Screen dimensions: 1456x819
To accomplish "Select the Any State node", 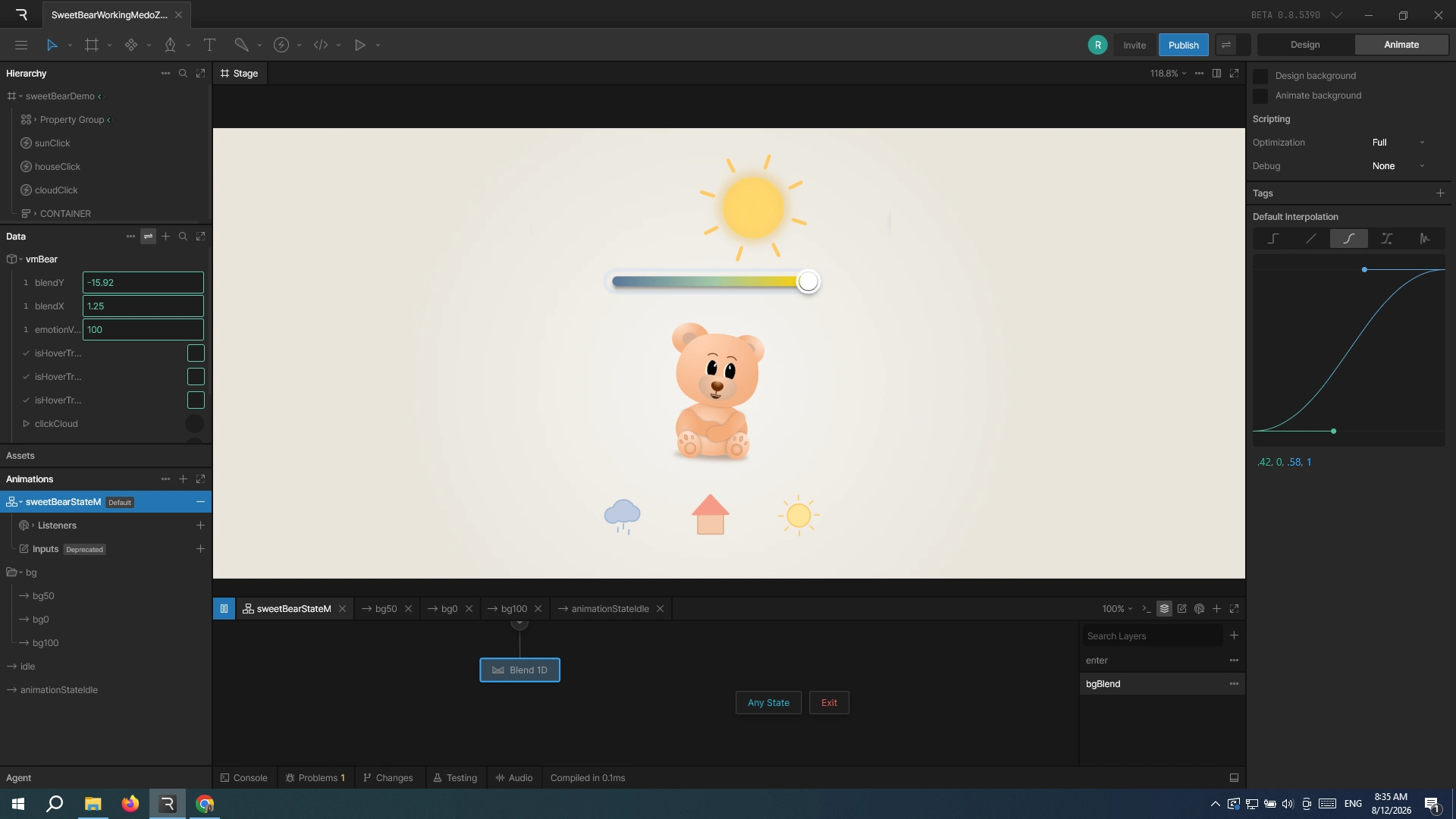I will coord(768,703).
